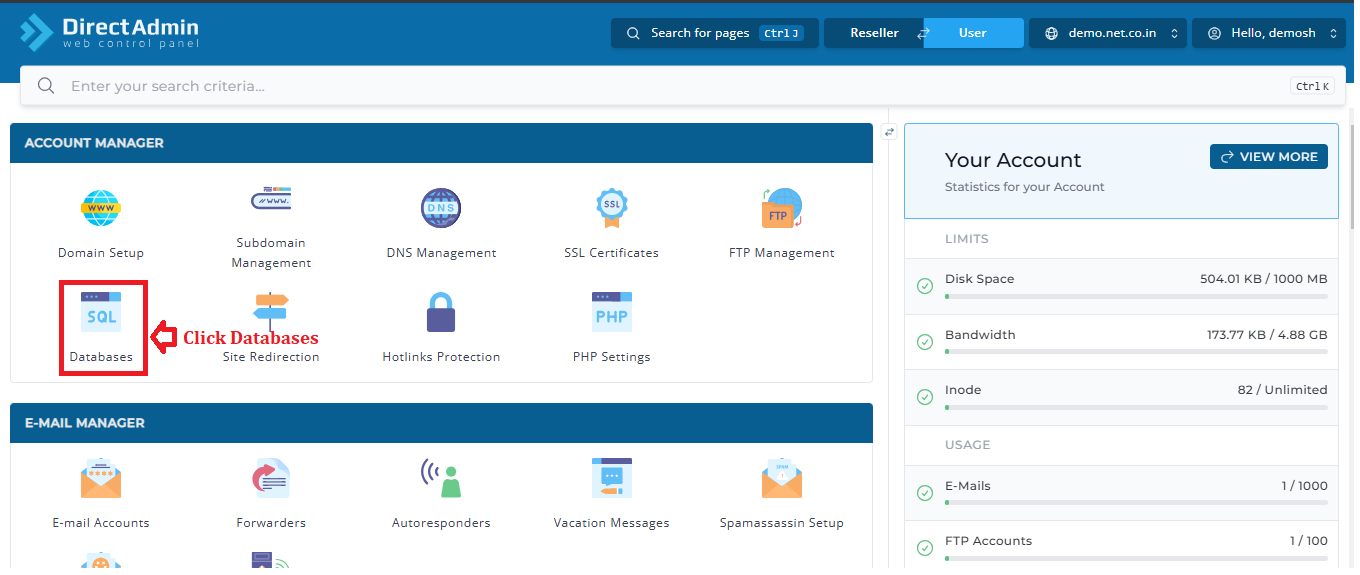Open the E-mail Accounts envelope icon

click(x=101, y=479)
